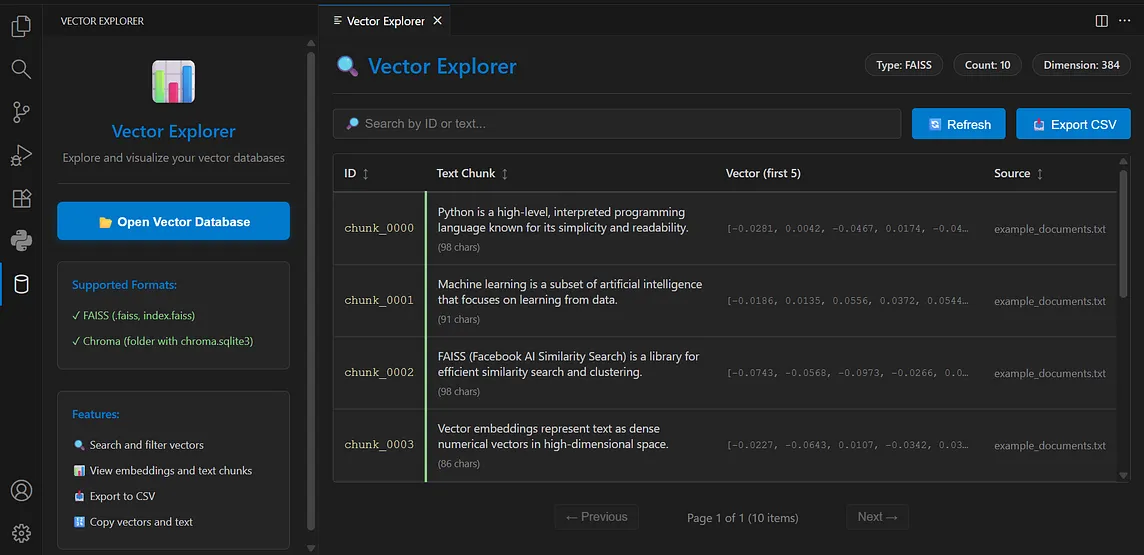Switch to the Vector Explorer tab

[385, 21]
